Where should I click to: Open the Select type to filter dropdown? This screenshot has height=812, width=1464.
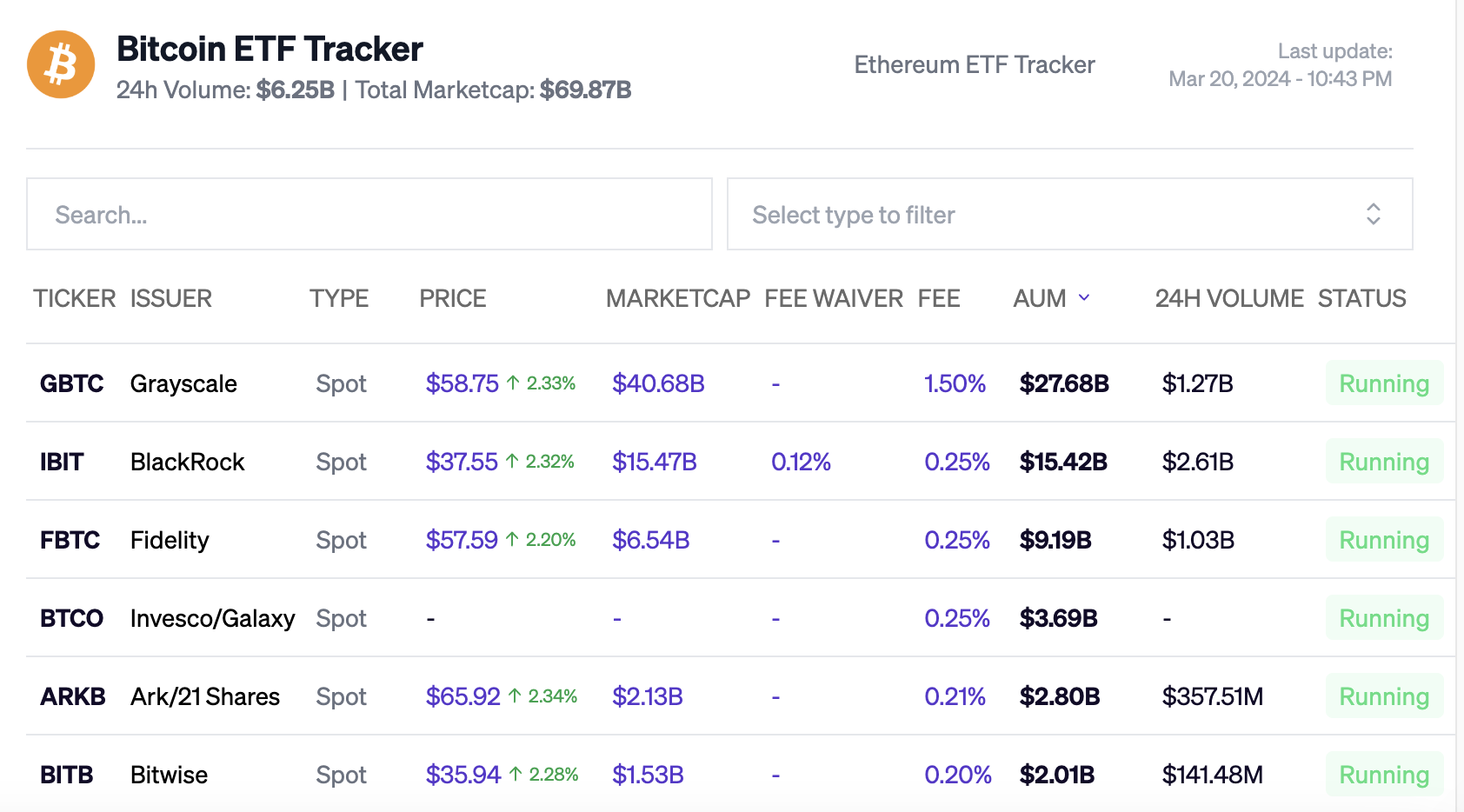(x=1069, y=214)
